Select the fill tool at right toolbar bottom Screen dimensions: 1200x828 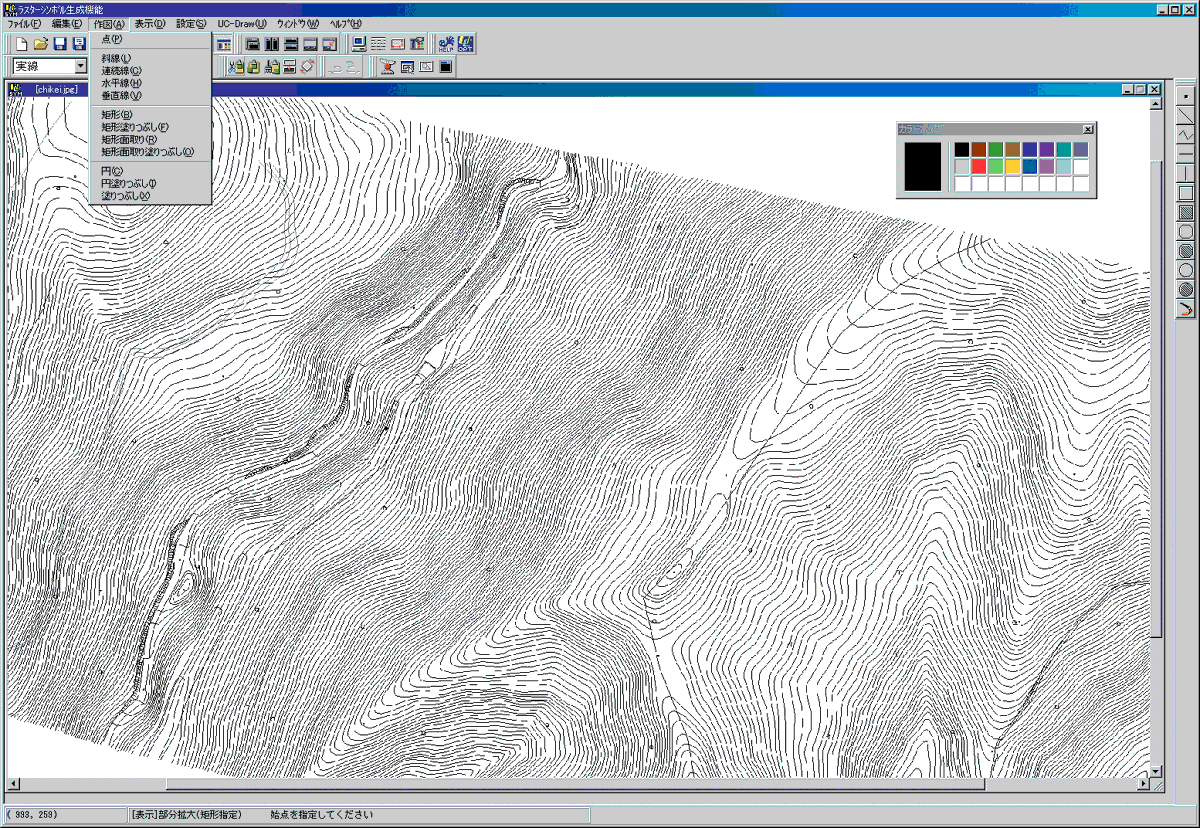1186,308
